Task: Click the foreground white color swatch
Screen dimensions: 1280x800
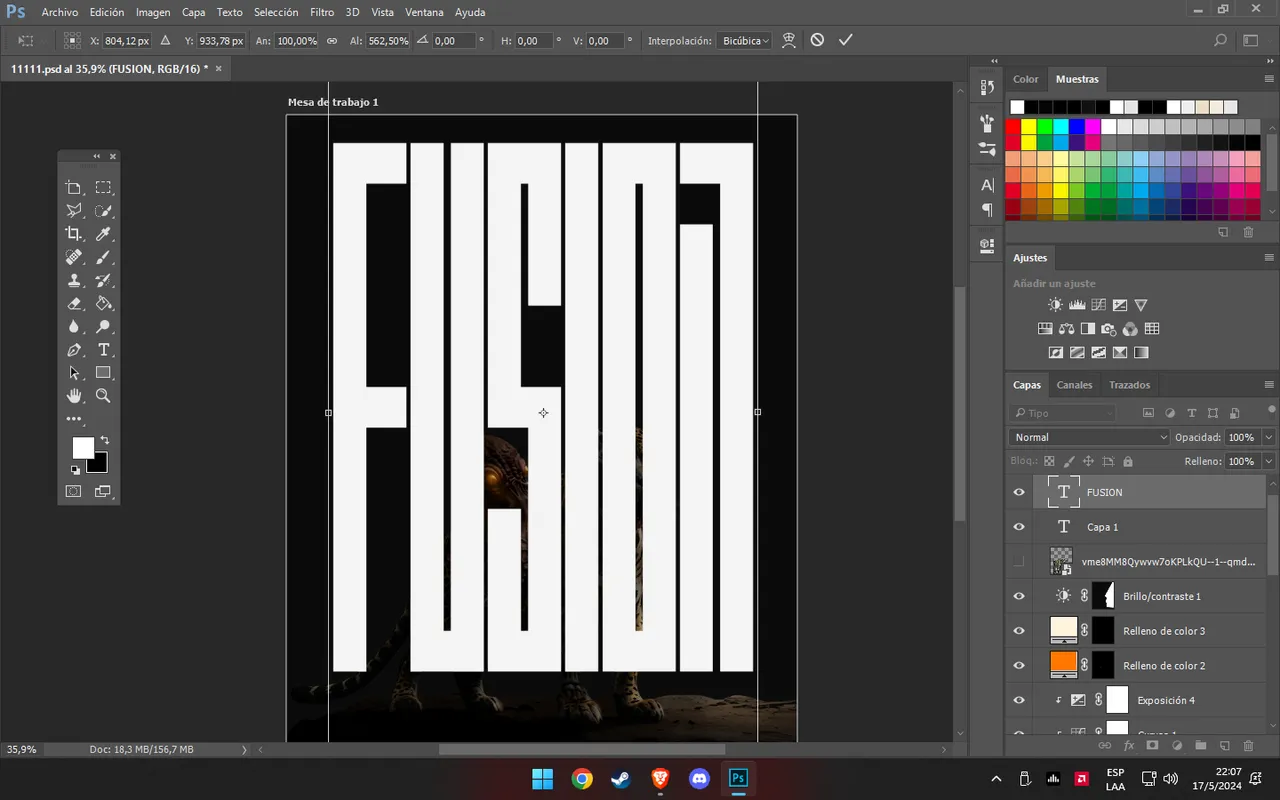Action: (x=82, y=447)
